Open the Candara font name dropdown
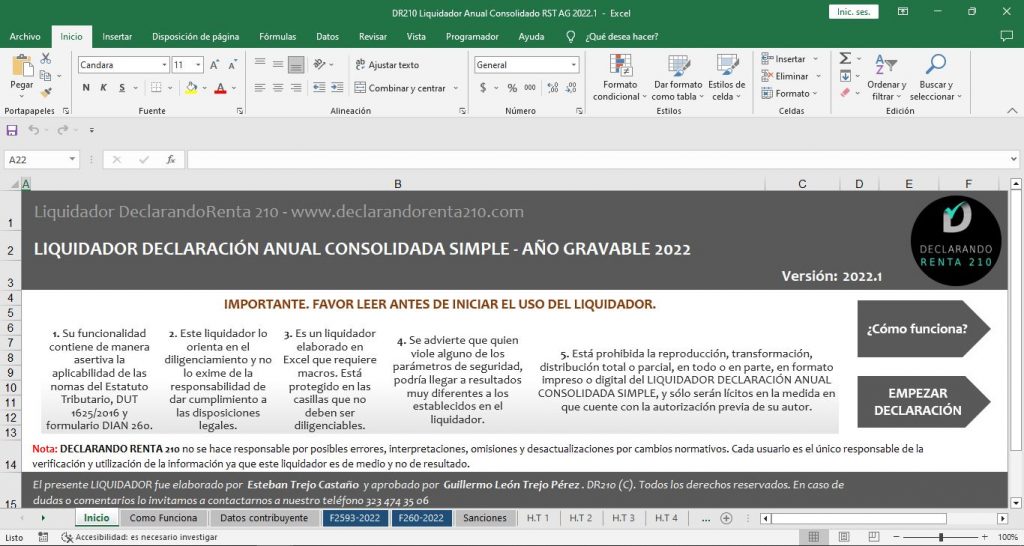 (x=165, y=65)
